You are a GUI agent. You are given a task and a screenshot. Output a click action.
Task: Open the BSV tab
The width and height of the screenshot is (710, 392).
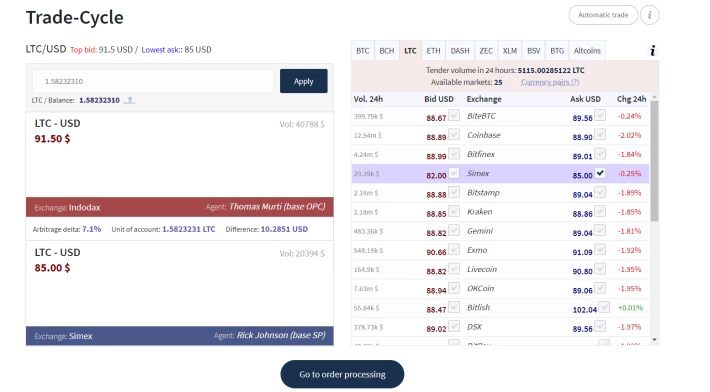click(x=533, y=51)
